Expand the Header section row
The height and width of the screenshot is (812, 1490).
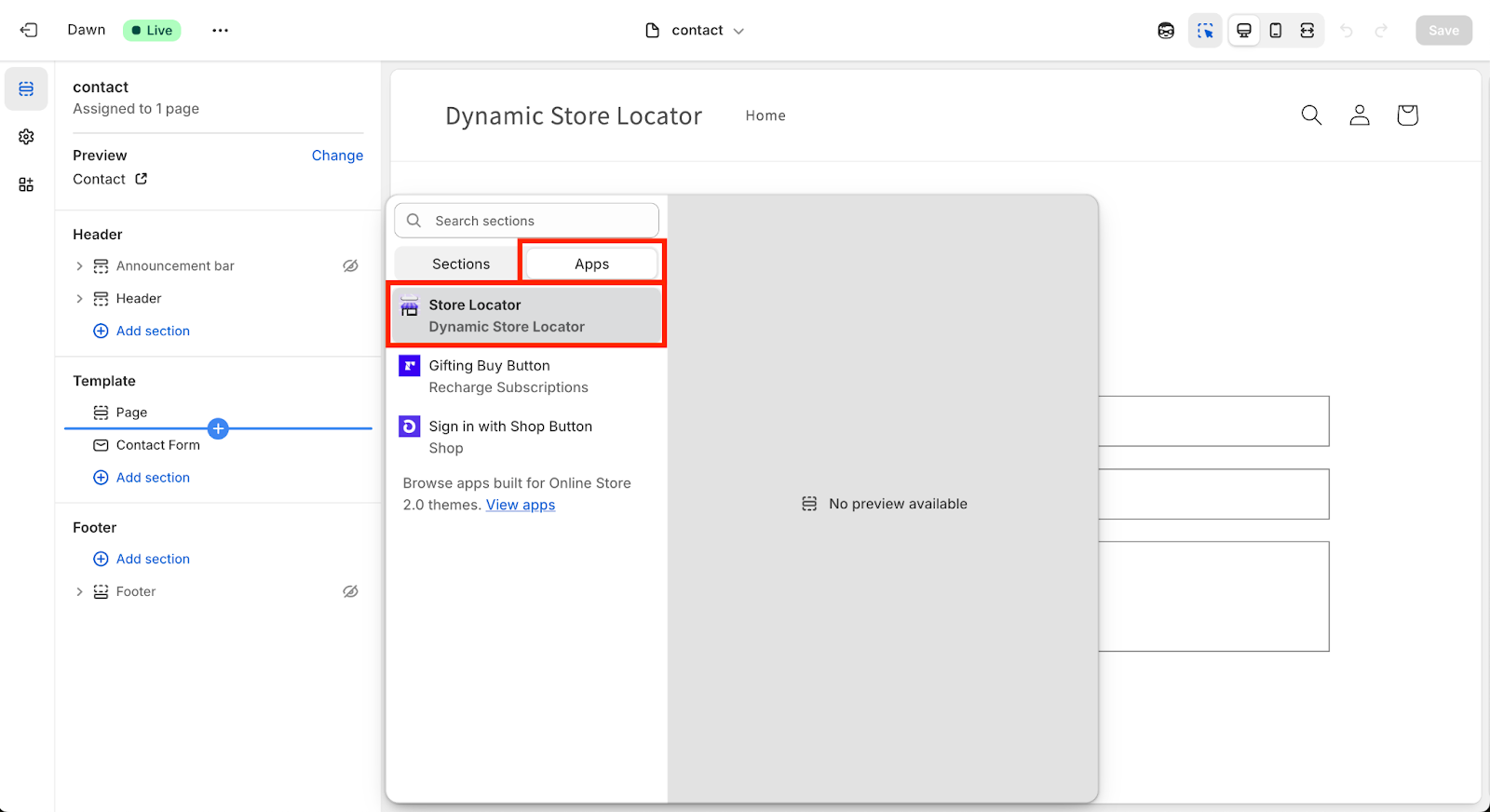pos(79,299)
